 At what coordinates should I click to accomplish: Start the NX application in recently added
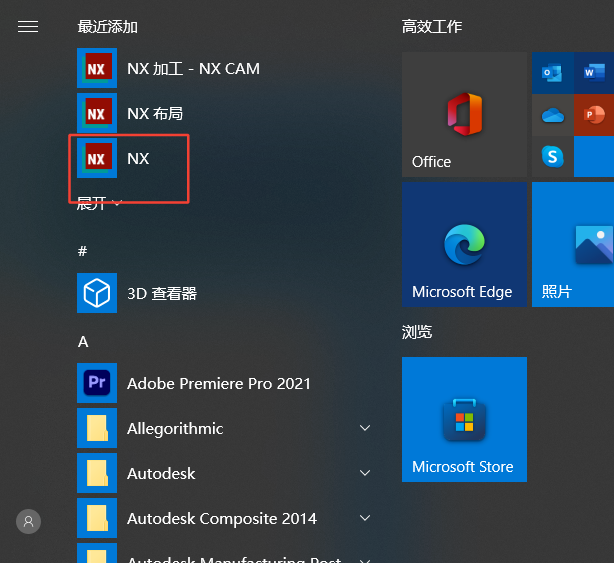[x=138, y=159]
